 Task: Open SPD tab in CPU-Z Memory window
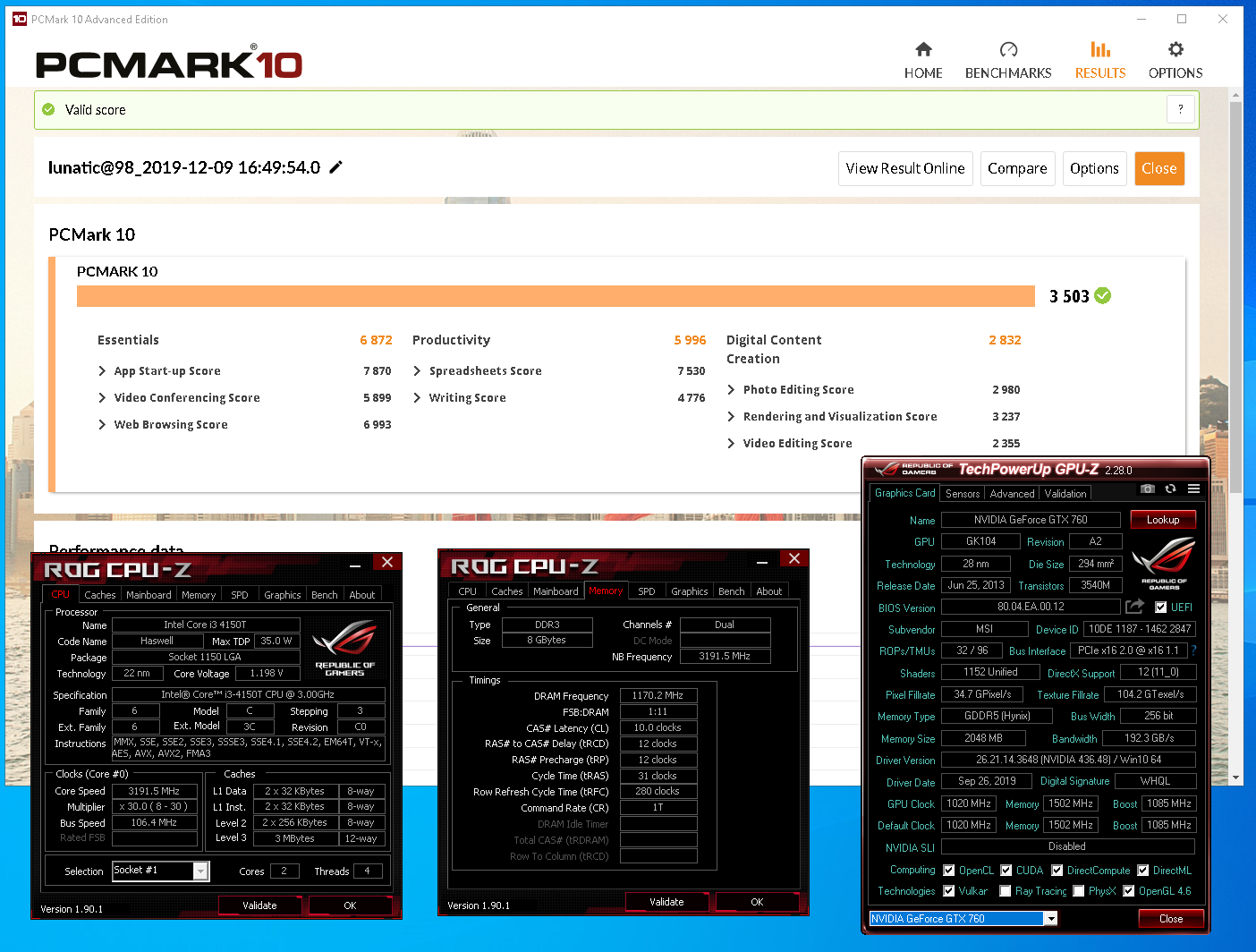(x=647, y=591)
